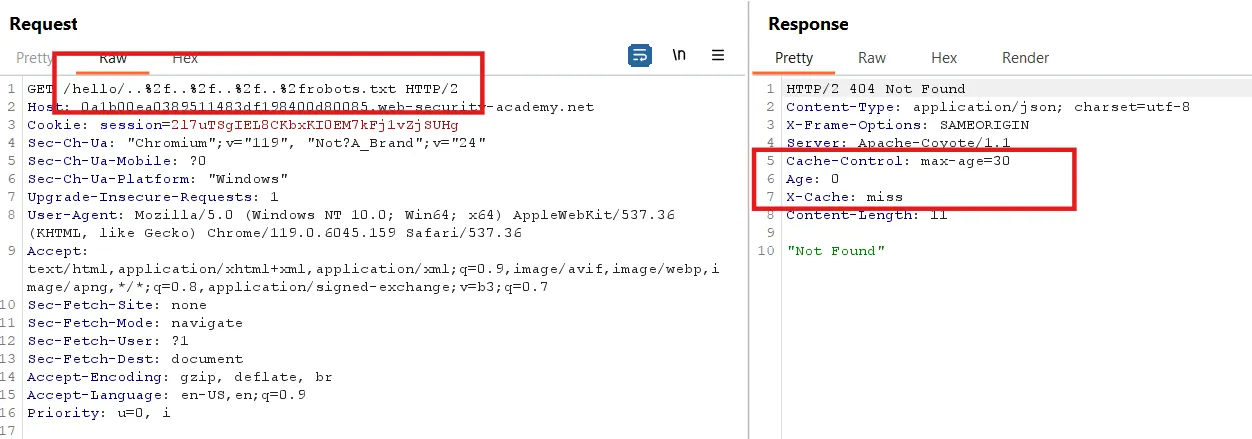
Task: Select the Response Pretty tab
Action: [x=794, y=58]
